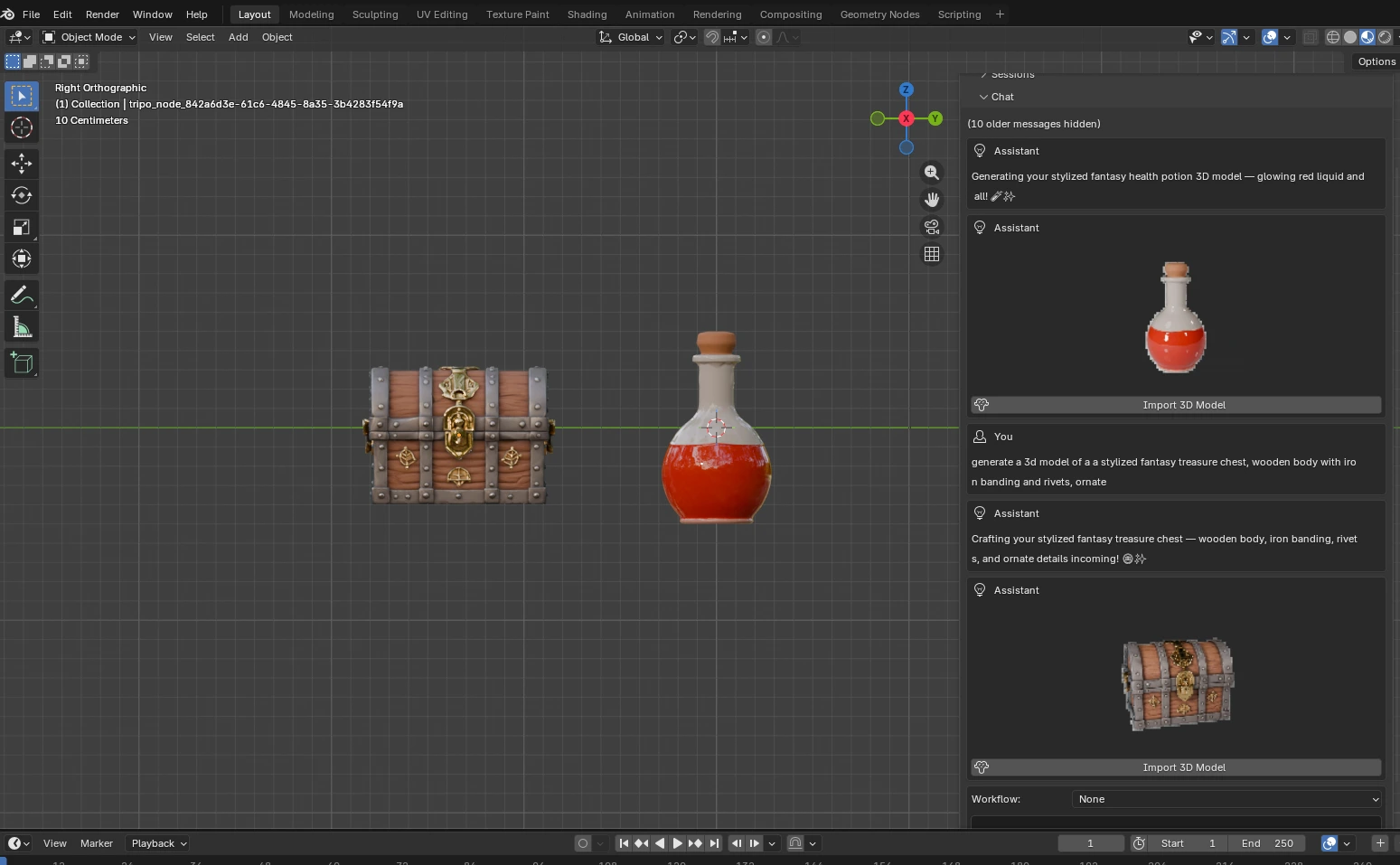This screenshot has width=1400, height=865.
Task: Switch perspective/orthographic using the grid icon
Action: point(931,254)
